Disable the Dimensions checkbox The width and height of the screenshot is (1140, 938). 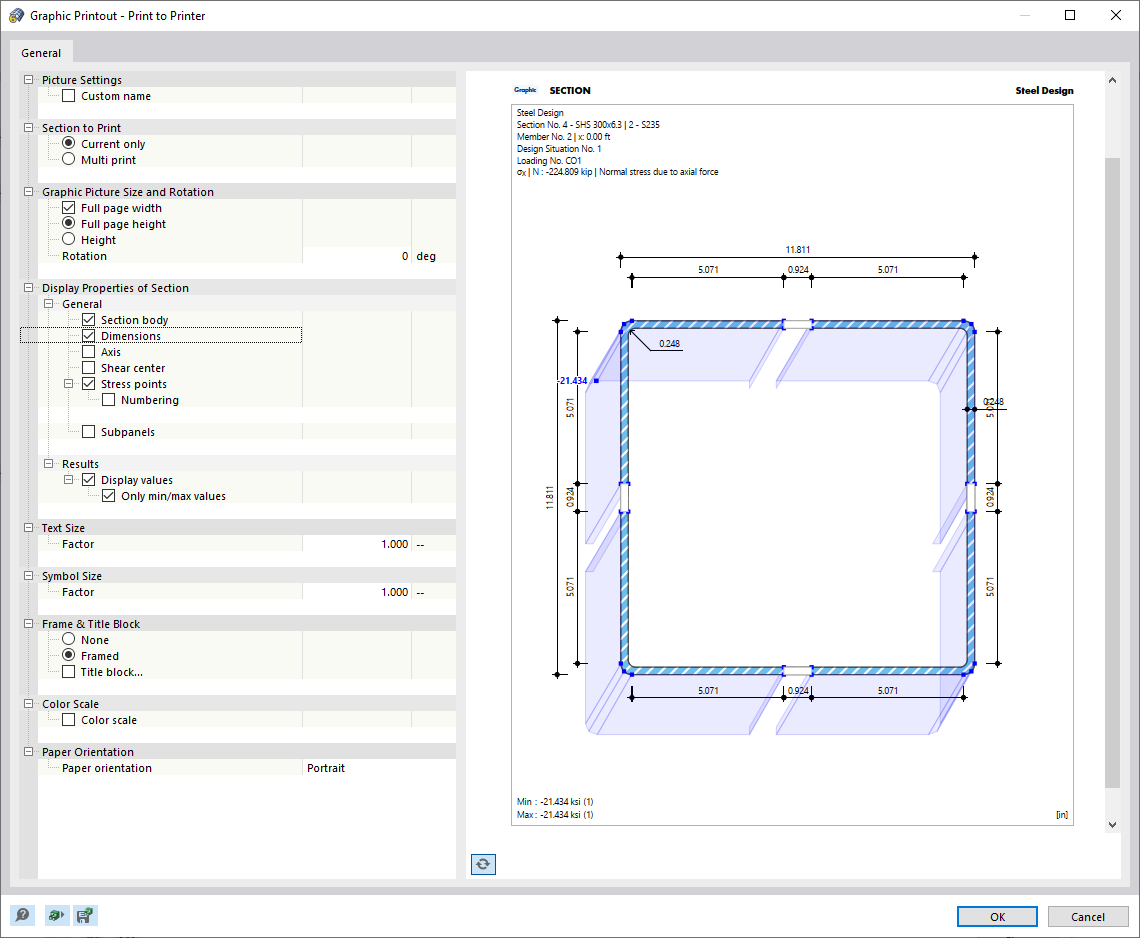(x=89, y=335)
